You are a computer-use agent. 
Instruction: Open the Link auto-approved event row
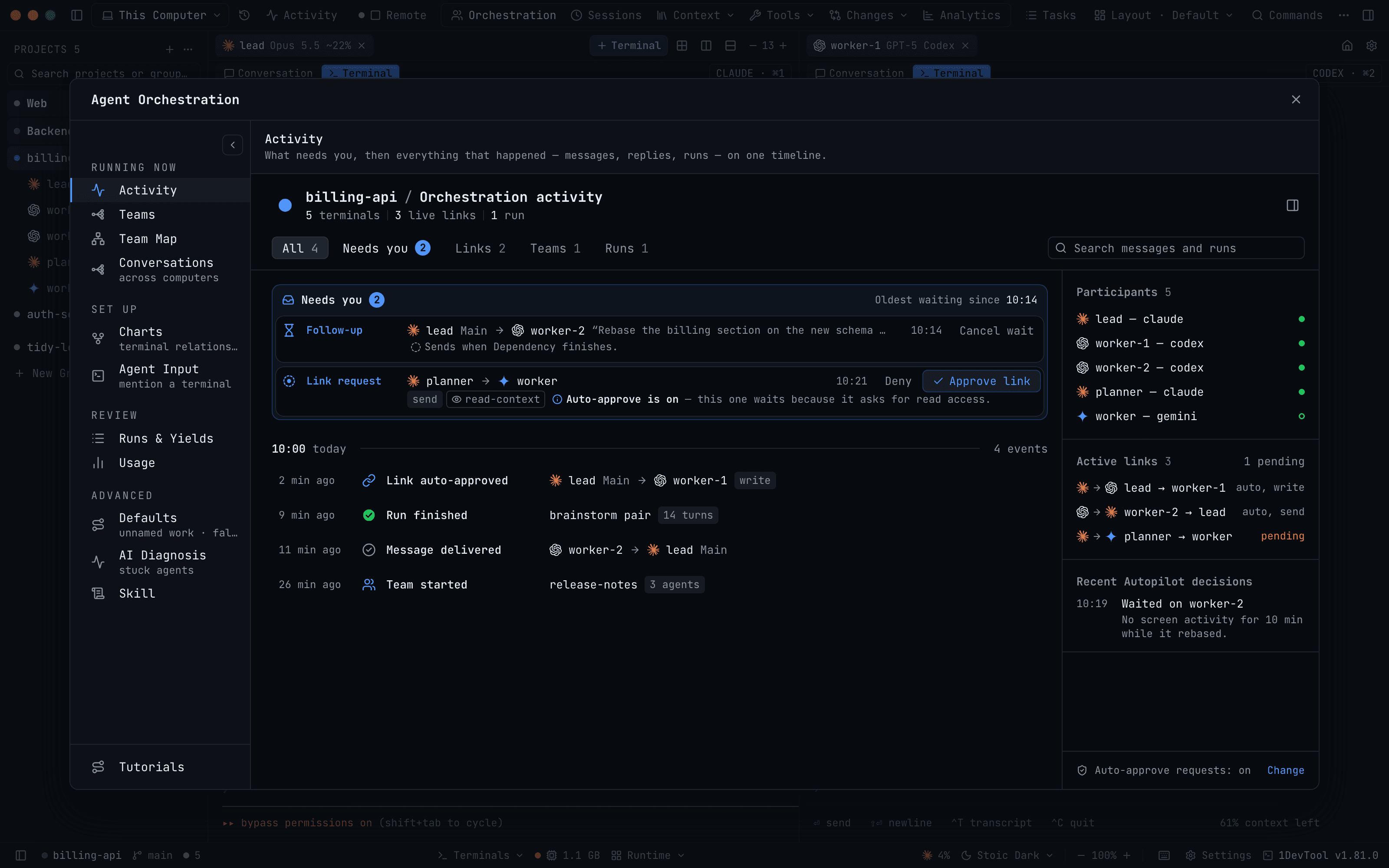pos(659,480)
